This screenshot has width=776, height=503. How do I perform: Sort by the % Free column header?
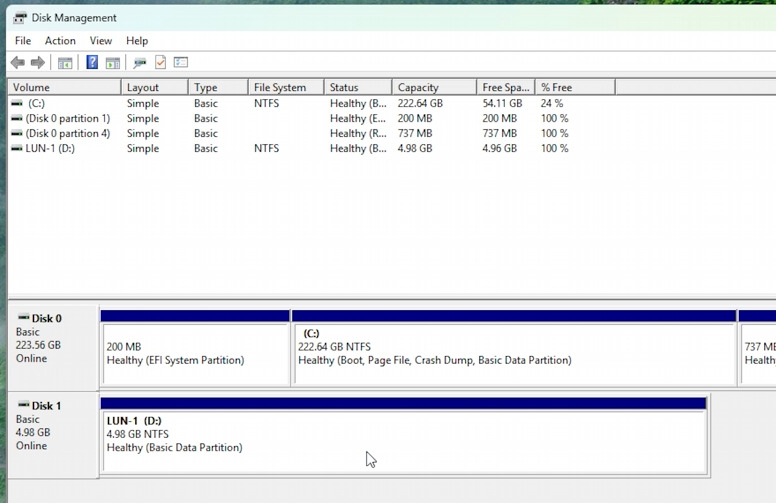pyautogui.click(x=575, y=87)
